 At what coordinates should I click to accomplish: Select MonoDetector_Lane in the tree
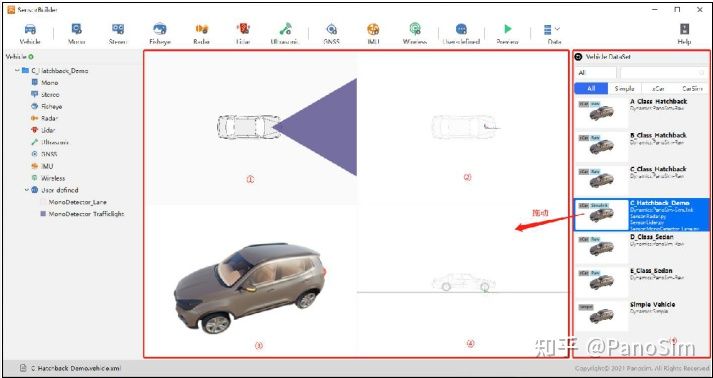coord(74,202)
